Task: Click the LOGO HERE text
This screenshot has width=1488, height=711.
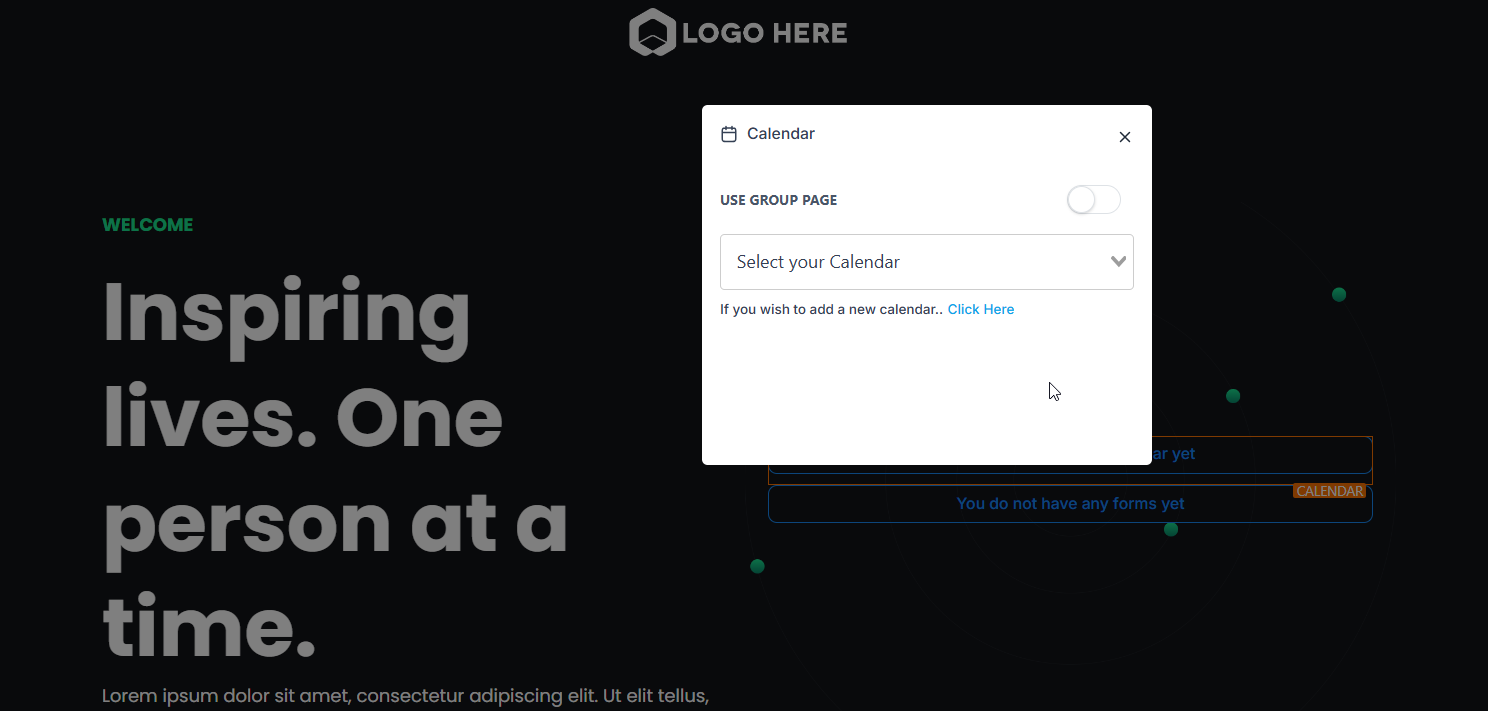Action: tap(765, 33)
